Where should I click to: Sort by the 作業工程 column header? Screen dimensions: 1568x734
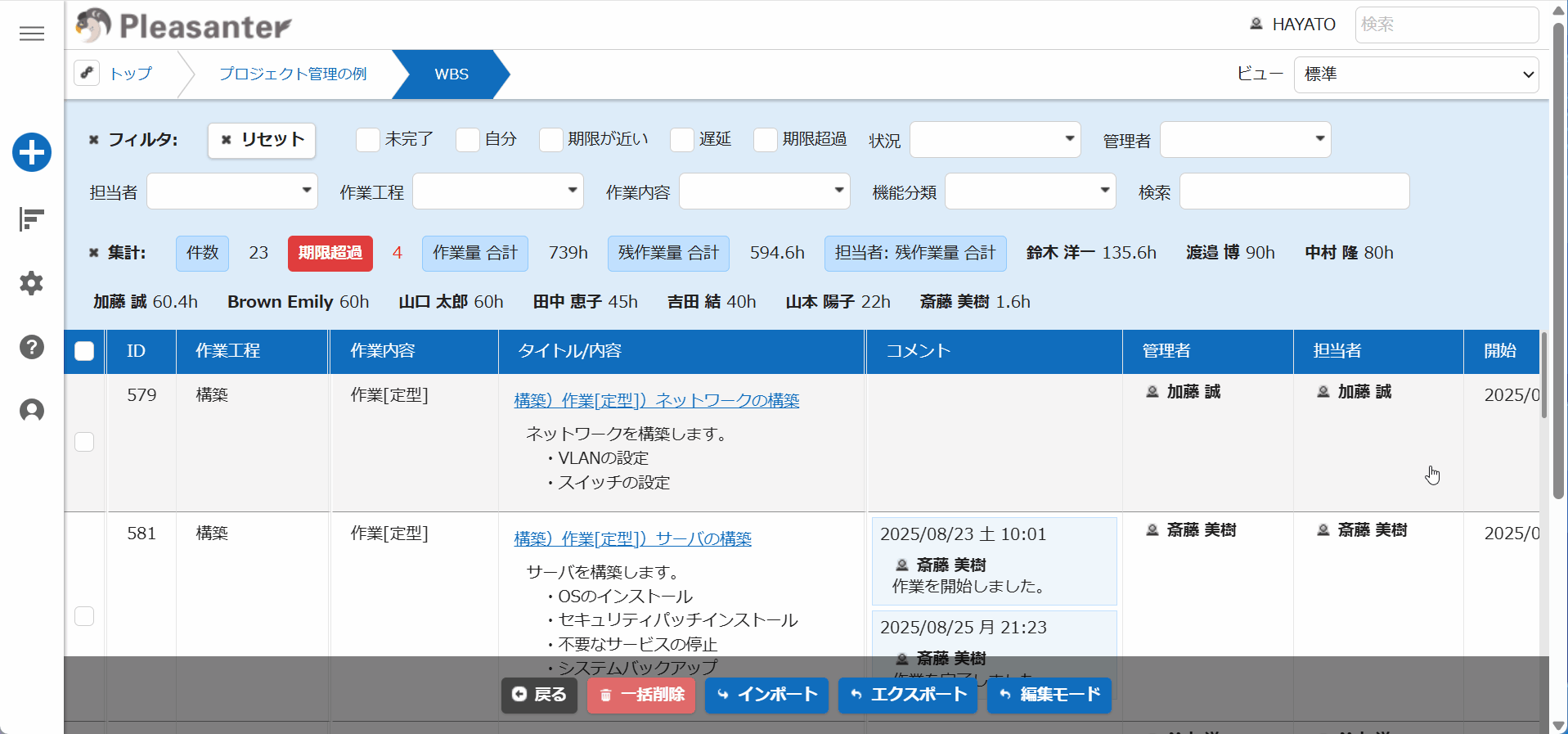pyautogui.click(x=253, y=351)
